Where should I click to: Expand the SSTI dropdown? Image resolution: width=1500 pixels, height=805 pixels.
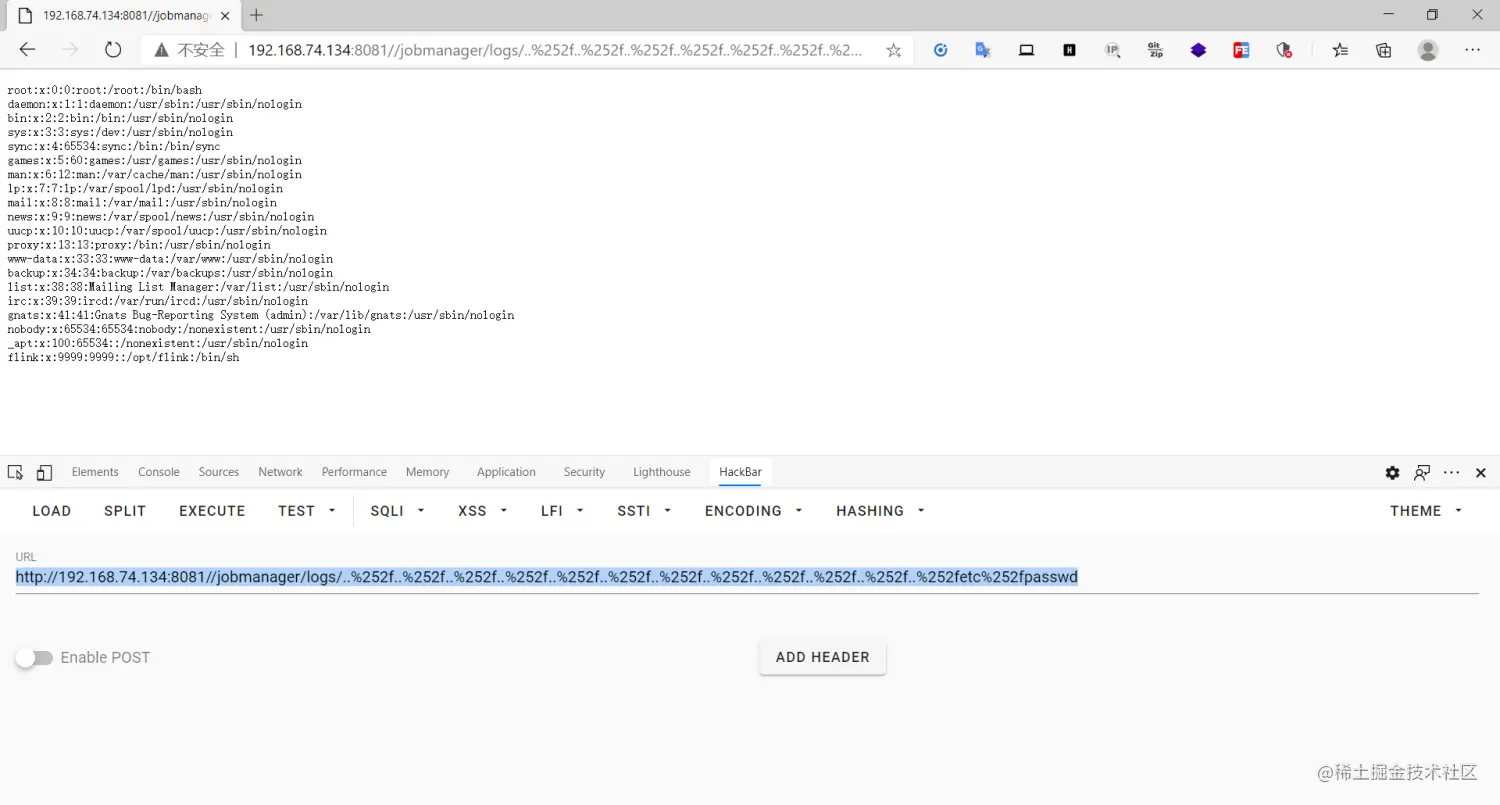pos(644,511)
